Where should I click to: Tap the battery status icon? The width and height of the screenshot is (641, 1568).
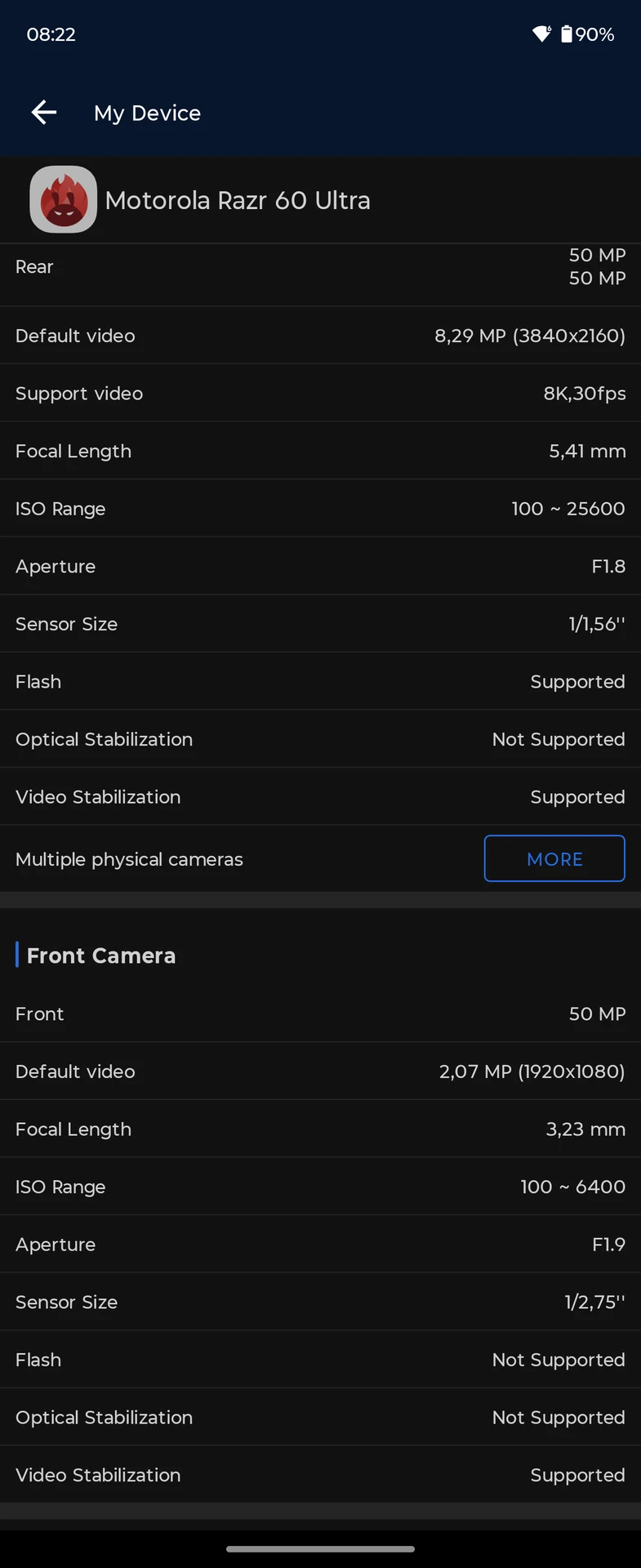pyautogui.click(x=567, y=34)
